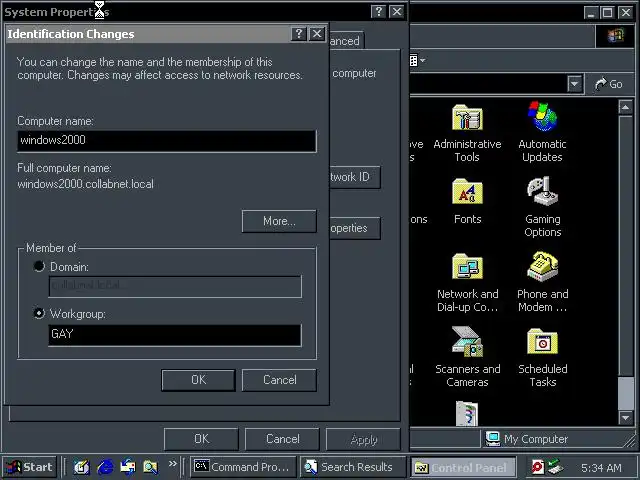Click the full computer name windows2000.collabnet.local
Viewport: 640px width, 480px height.
coord(85,184)
